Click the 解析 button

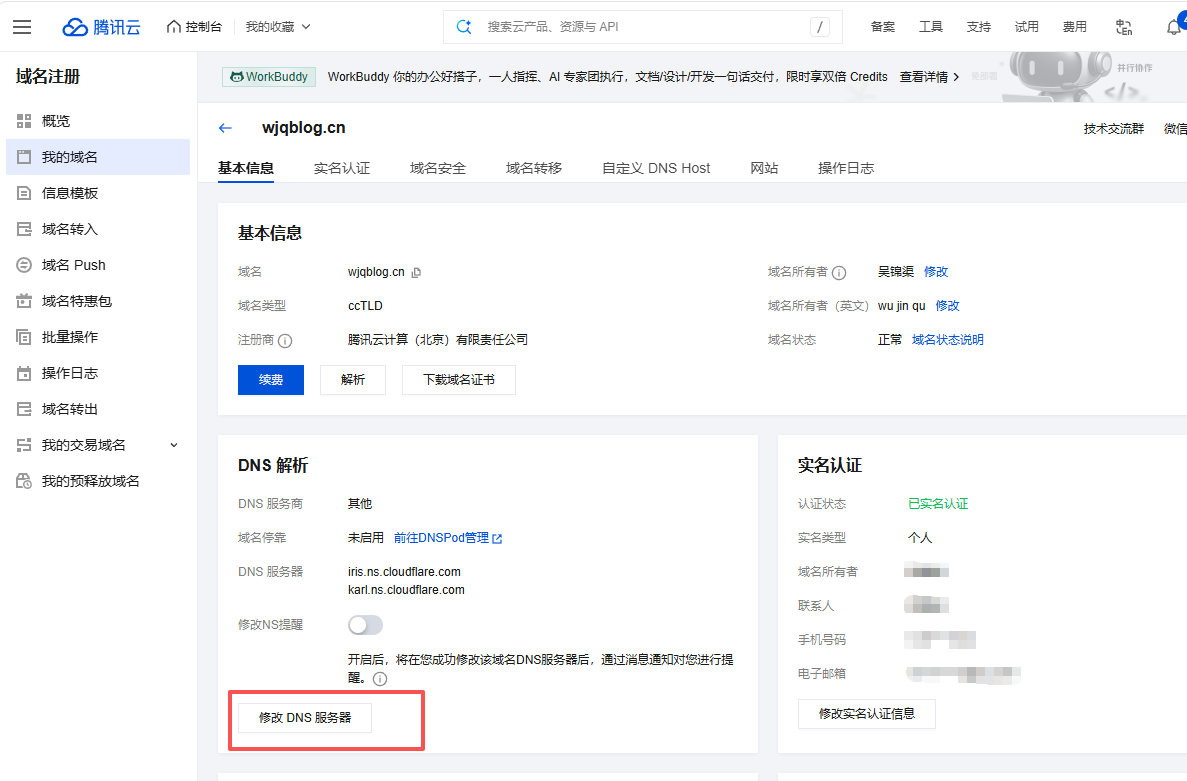(353, 380)
